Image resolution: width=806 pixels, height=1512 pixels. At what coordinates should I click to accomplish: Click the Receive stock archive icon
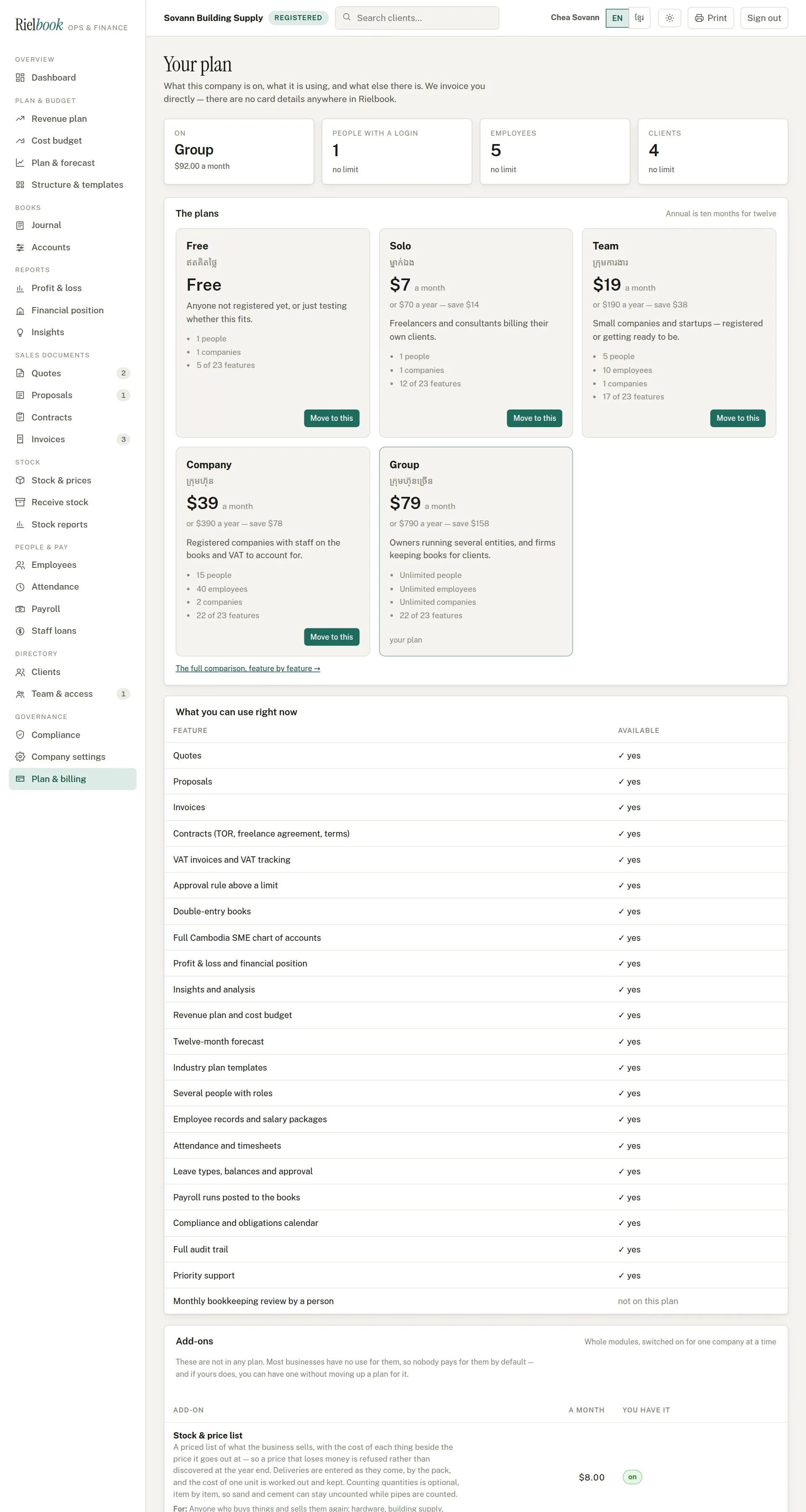pos(20,502)
